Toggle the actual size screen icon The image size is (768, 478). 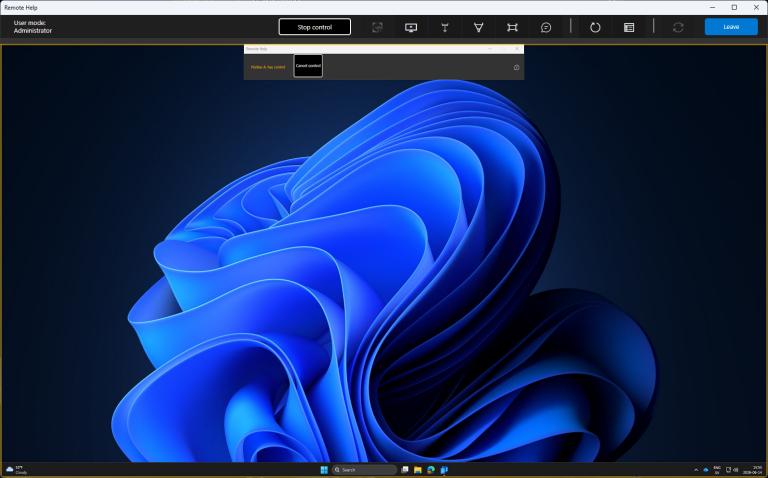pyautogui.click(x=512, y=27)
